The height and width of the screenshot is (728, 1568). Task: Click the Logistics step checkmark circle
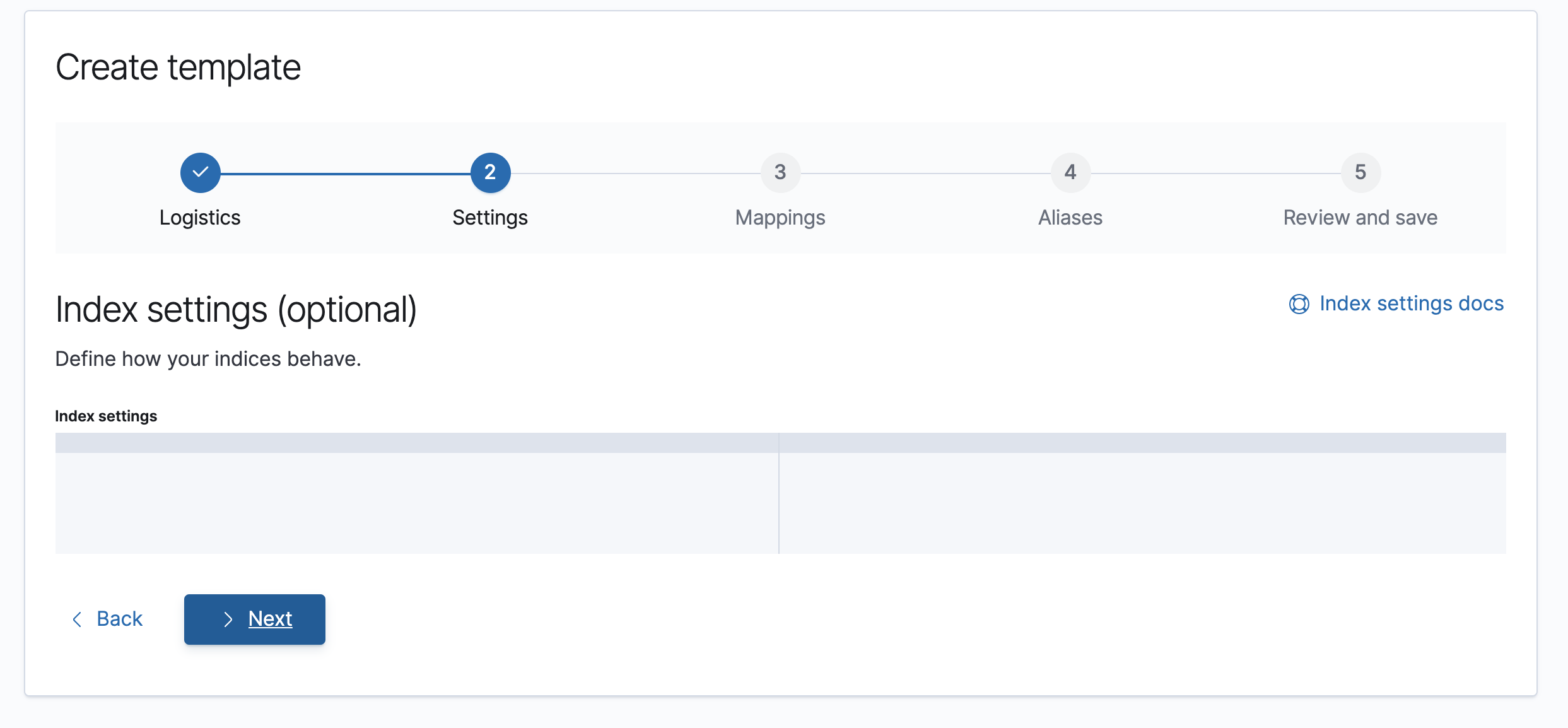(200, 172)
